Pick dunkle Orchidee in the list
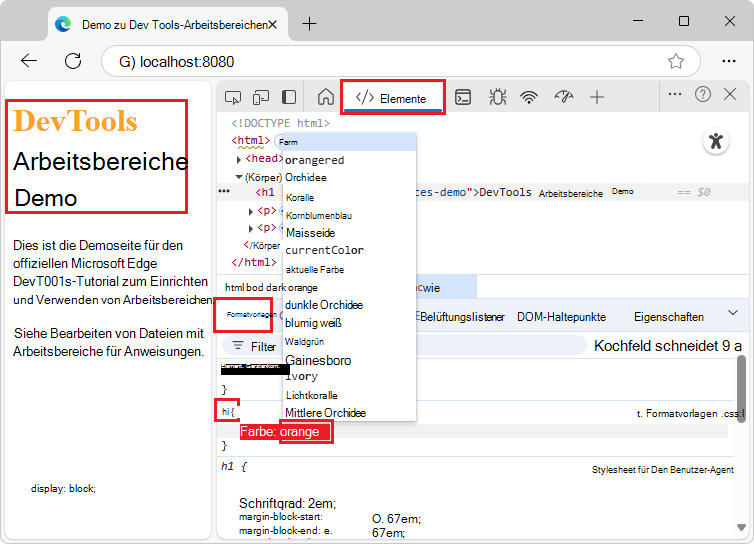 pyautogui.click(x=349, y=305)
